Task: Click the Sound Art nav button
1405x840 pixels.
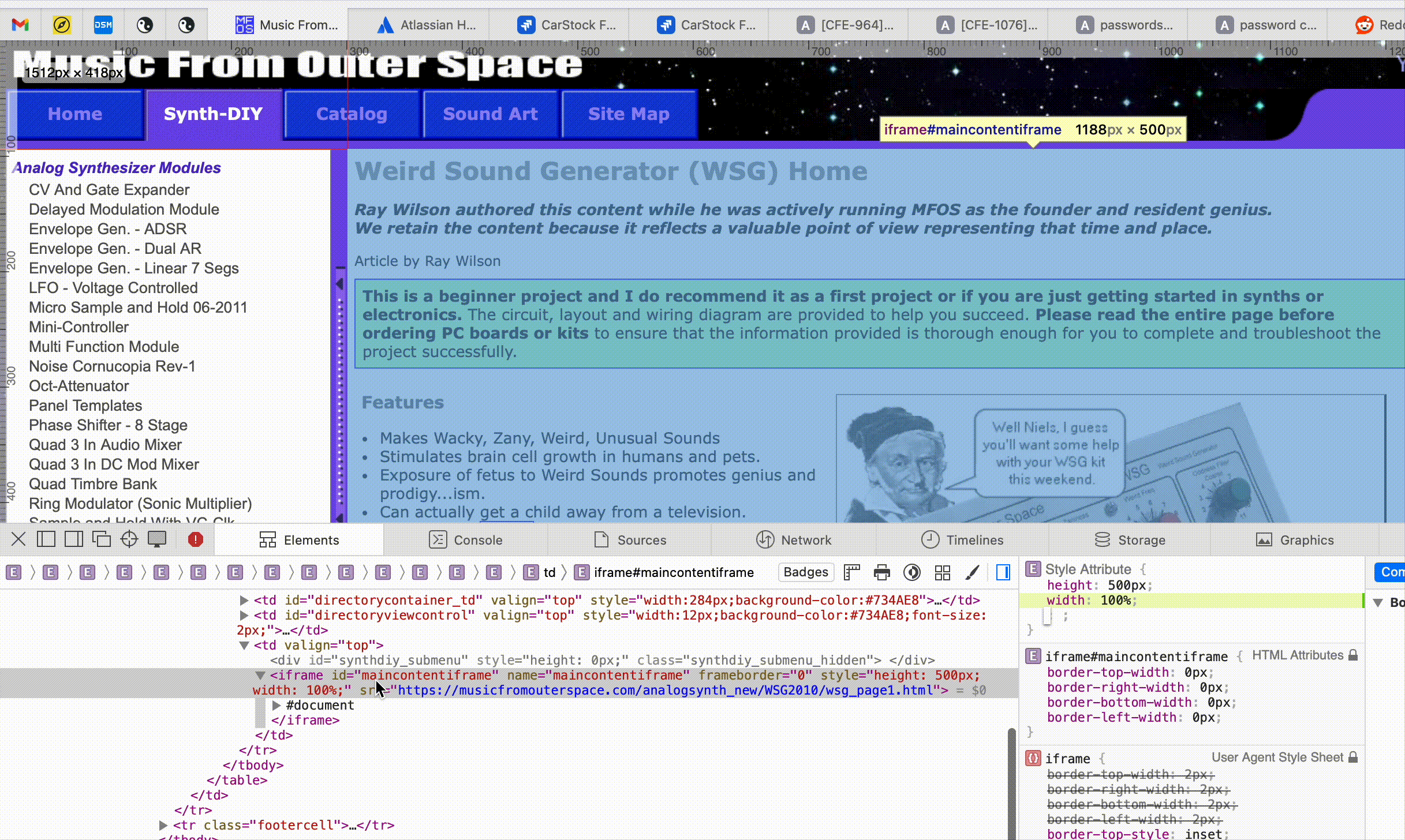Action: pyautogui.click(x=490, y=114)
